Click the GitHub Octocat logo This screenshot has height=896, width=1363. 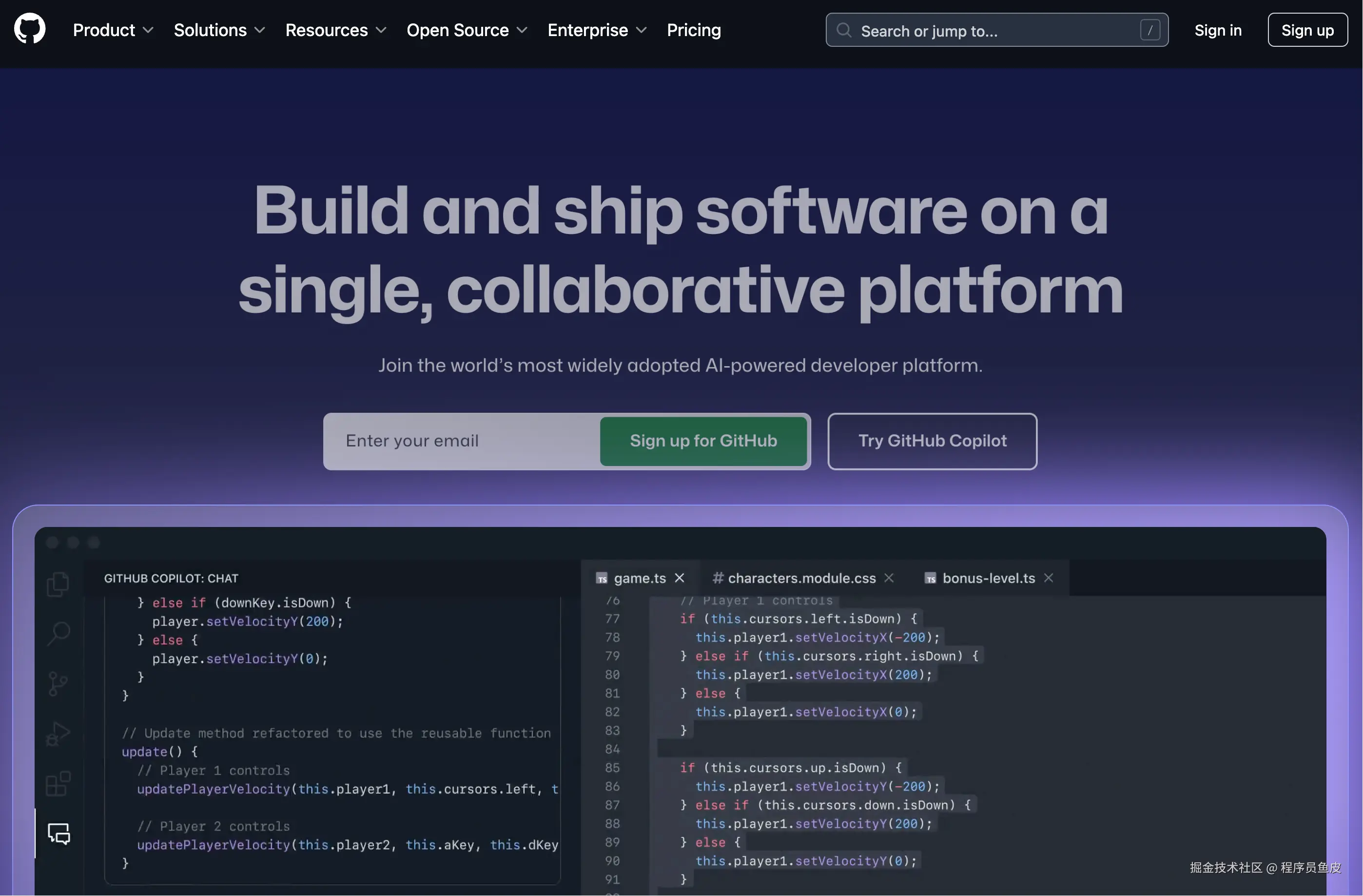tap(29, 29)
